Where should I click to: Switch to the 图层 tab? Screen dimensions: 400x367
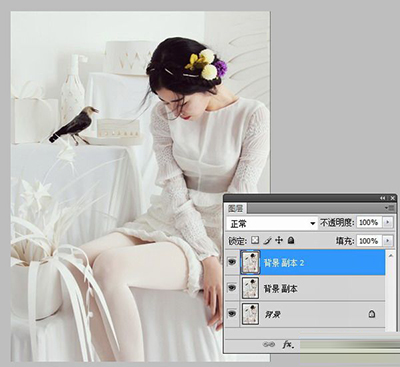pyautogui.click(x=236, y=209)
